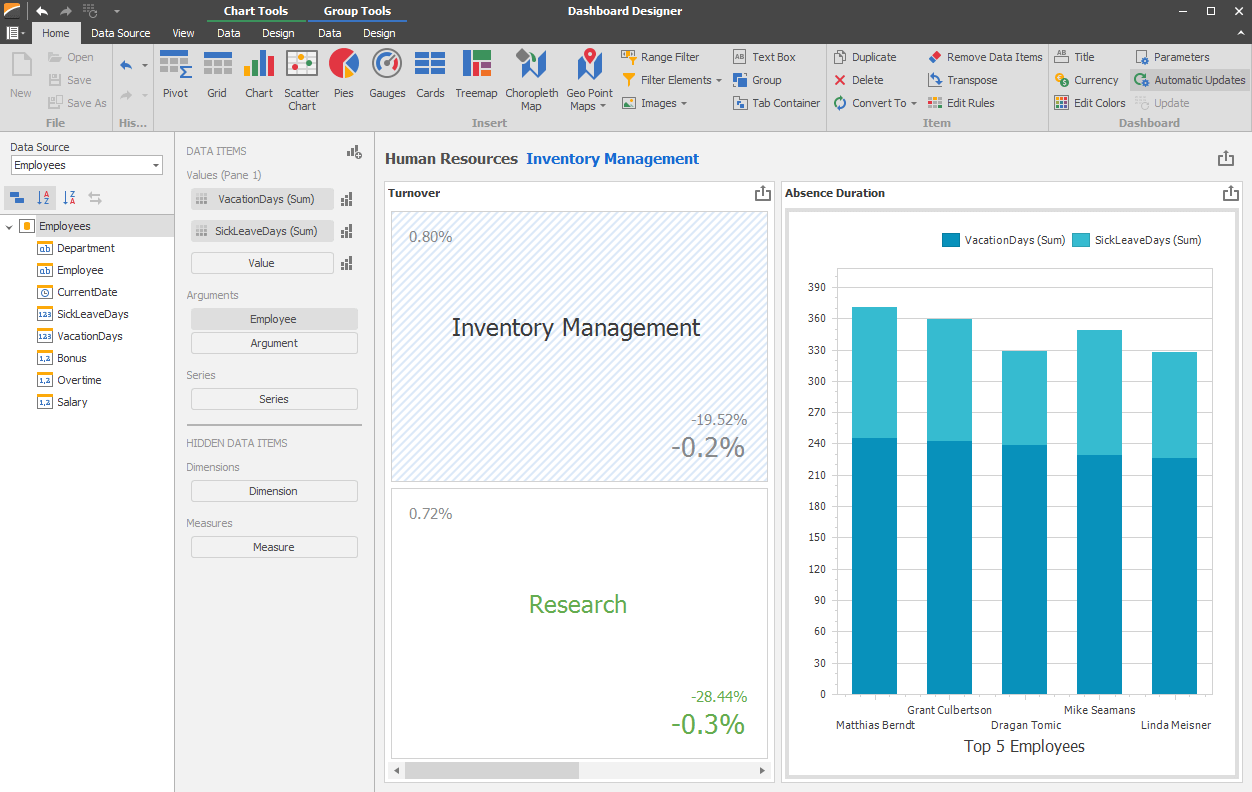This screenshot has width=1252, height=792.
Task: Insert a Treemap dashboard item
Action: point(476,80)
